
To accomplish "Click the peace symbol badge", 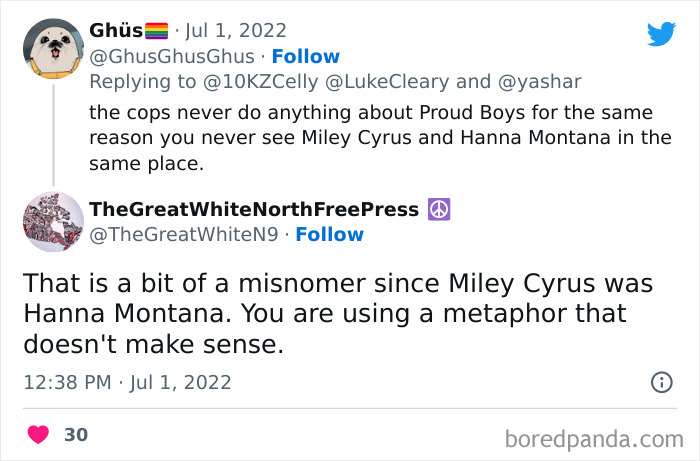I will [438, 209].
